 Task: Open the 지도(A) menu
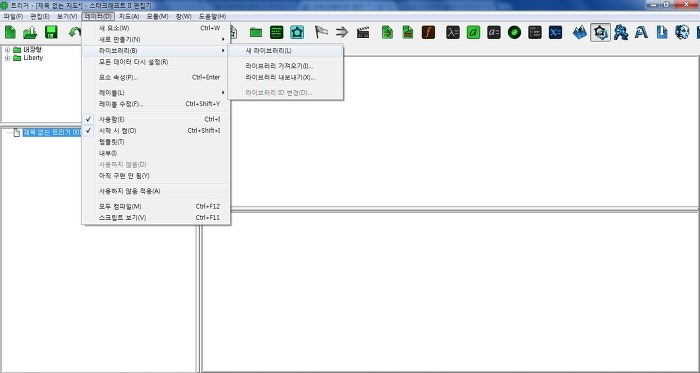click(129, 17)
